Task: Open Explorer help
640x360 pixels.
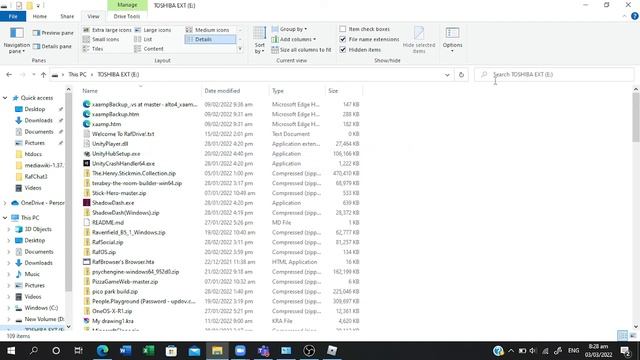Action: click(635, 16)
